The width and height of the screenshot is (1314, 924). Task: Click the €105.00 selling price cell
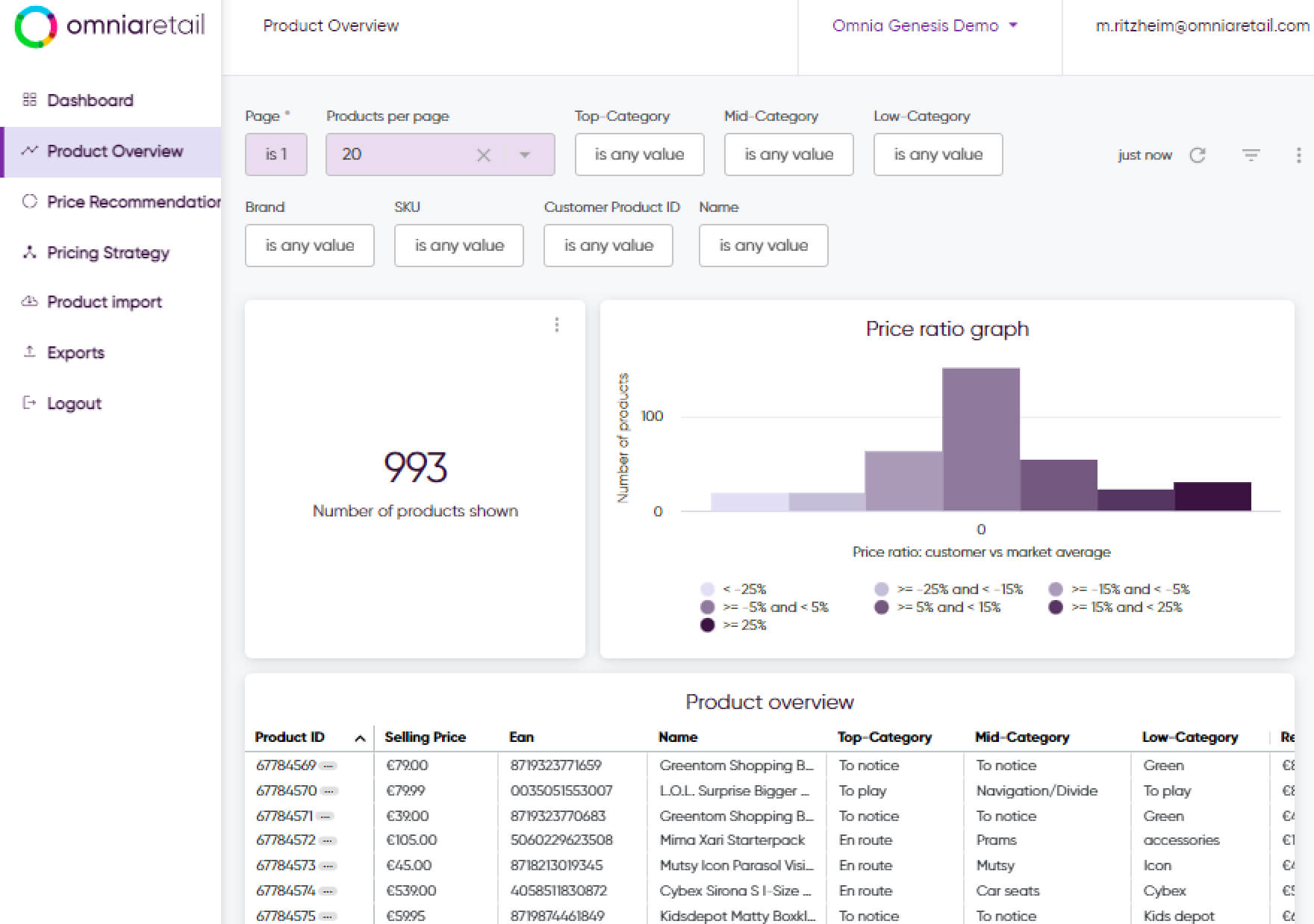(x=411, y=840)
